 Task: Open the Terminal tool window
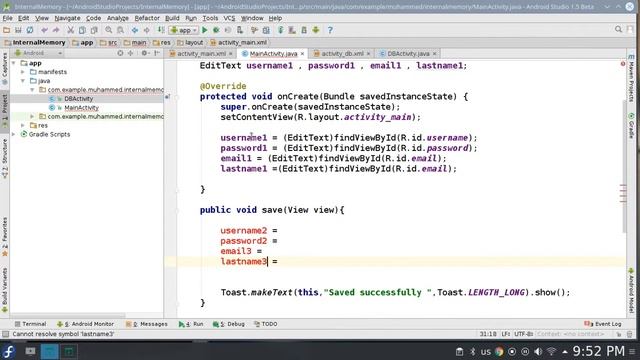click(x=30, y=324)
